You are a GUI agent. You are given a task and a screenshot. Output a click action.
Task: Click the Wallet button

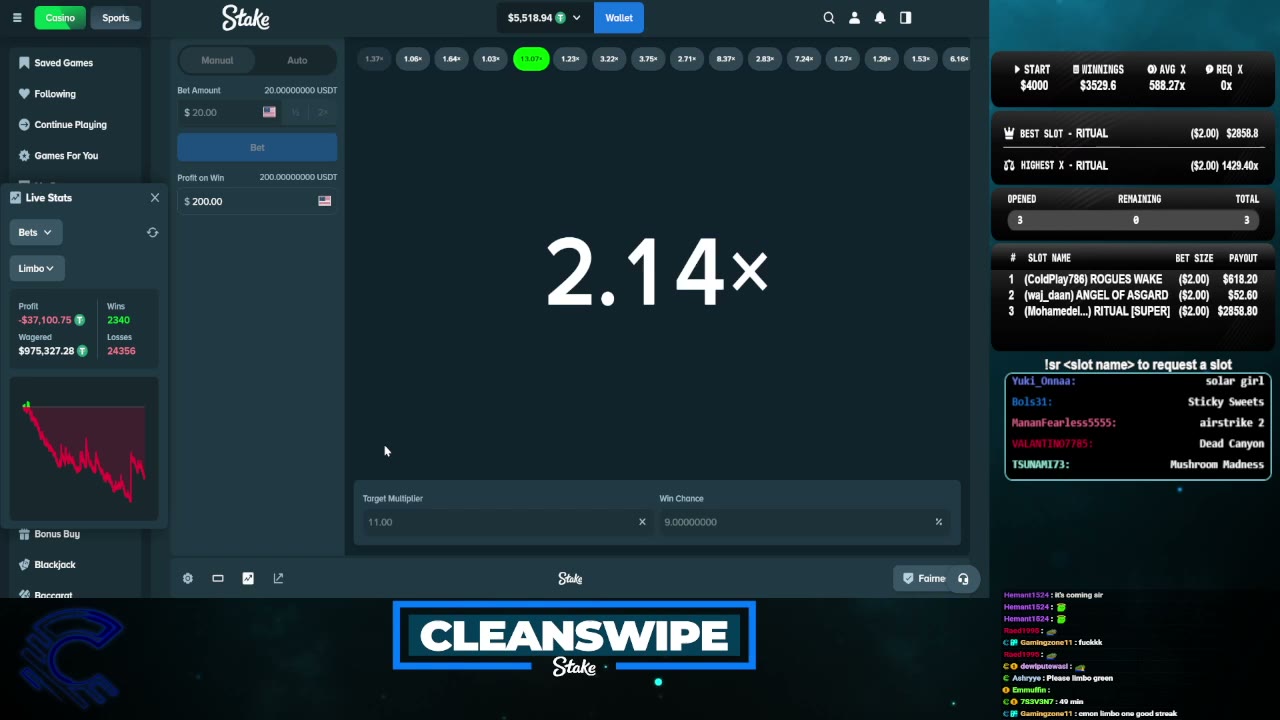pyautogui.click(x=619, y=18)
